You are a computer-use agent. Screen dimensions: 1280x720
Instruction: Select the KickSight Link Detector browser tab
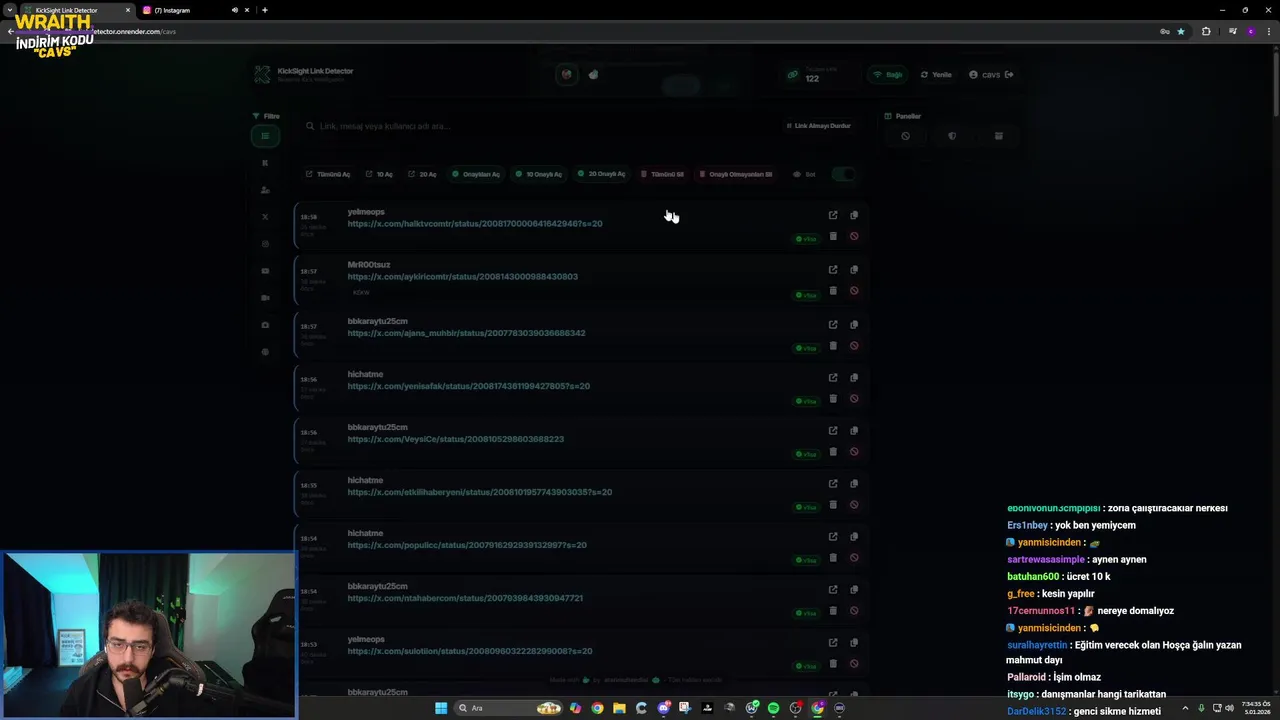77,10
